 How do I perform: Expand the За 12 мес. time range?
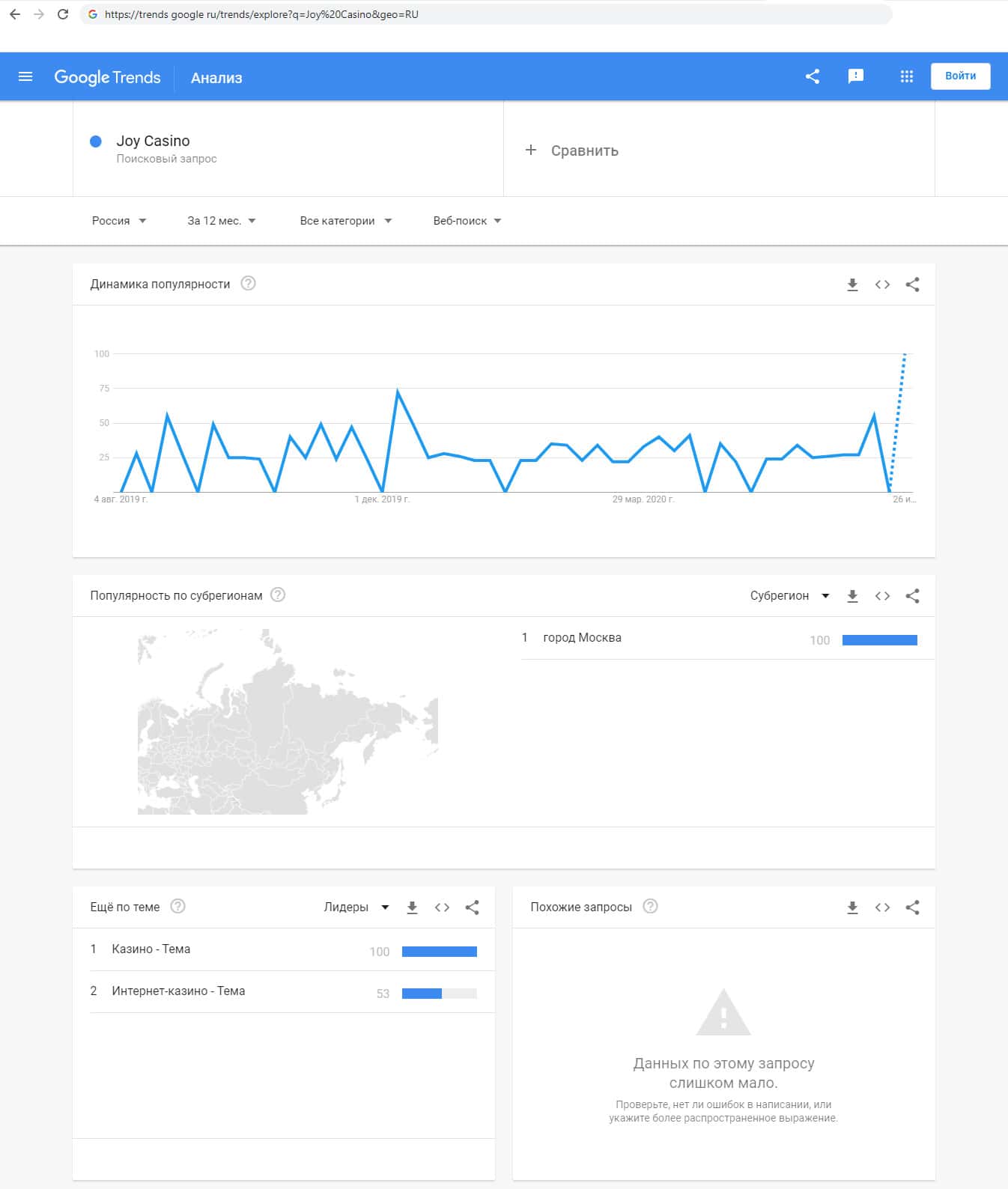(221, 221)
